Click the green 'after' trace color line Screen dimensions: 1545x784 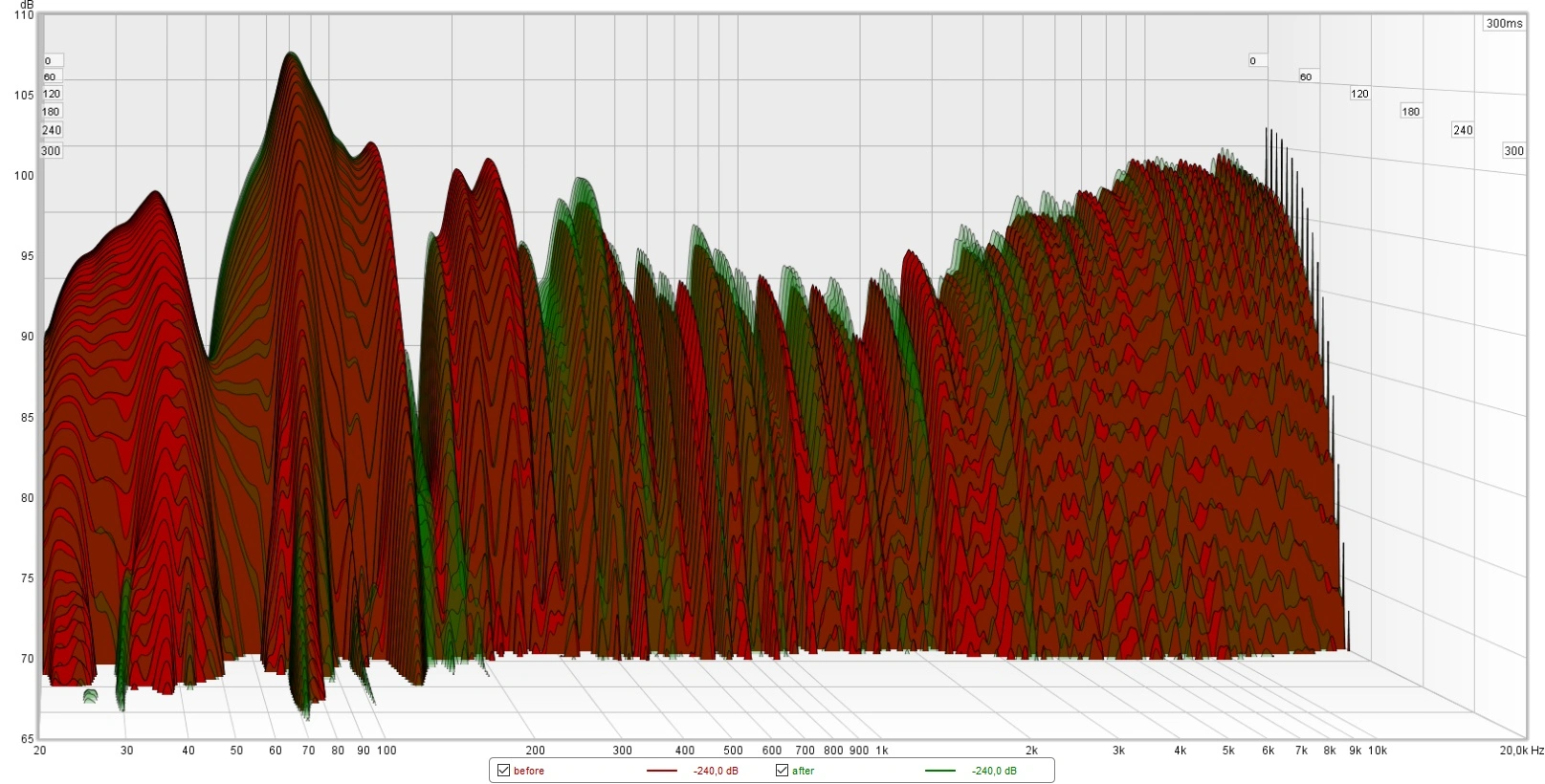pyautogui.click(x=939, y=771)
